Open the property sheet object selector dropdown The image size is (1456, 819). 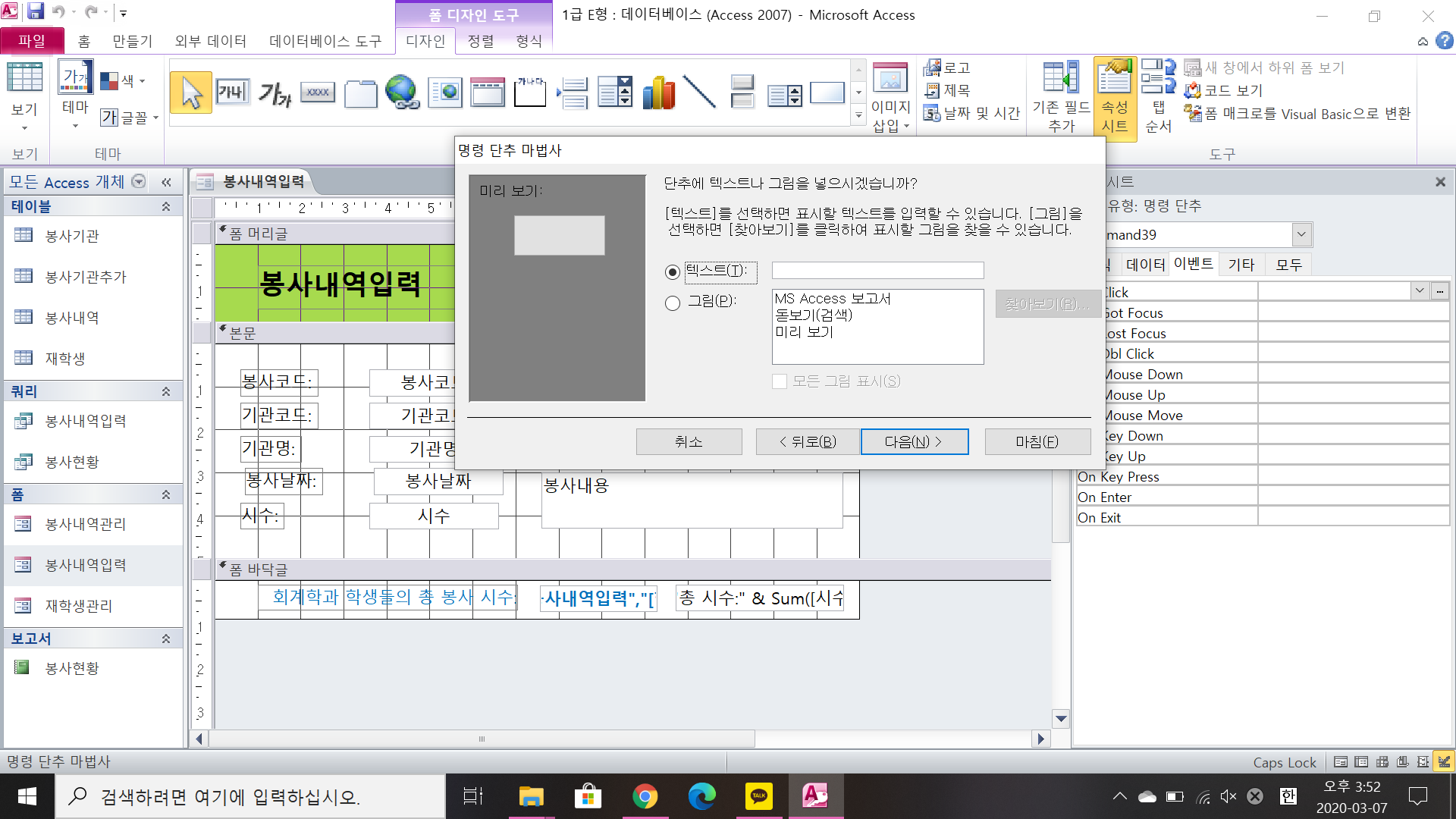[x=1301, y=234]
